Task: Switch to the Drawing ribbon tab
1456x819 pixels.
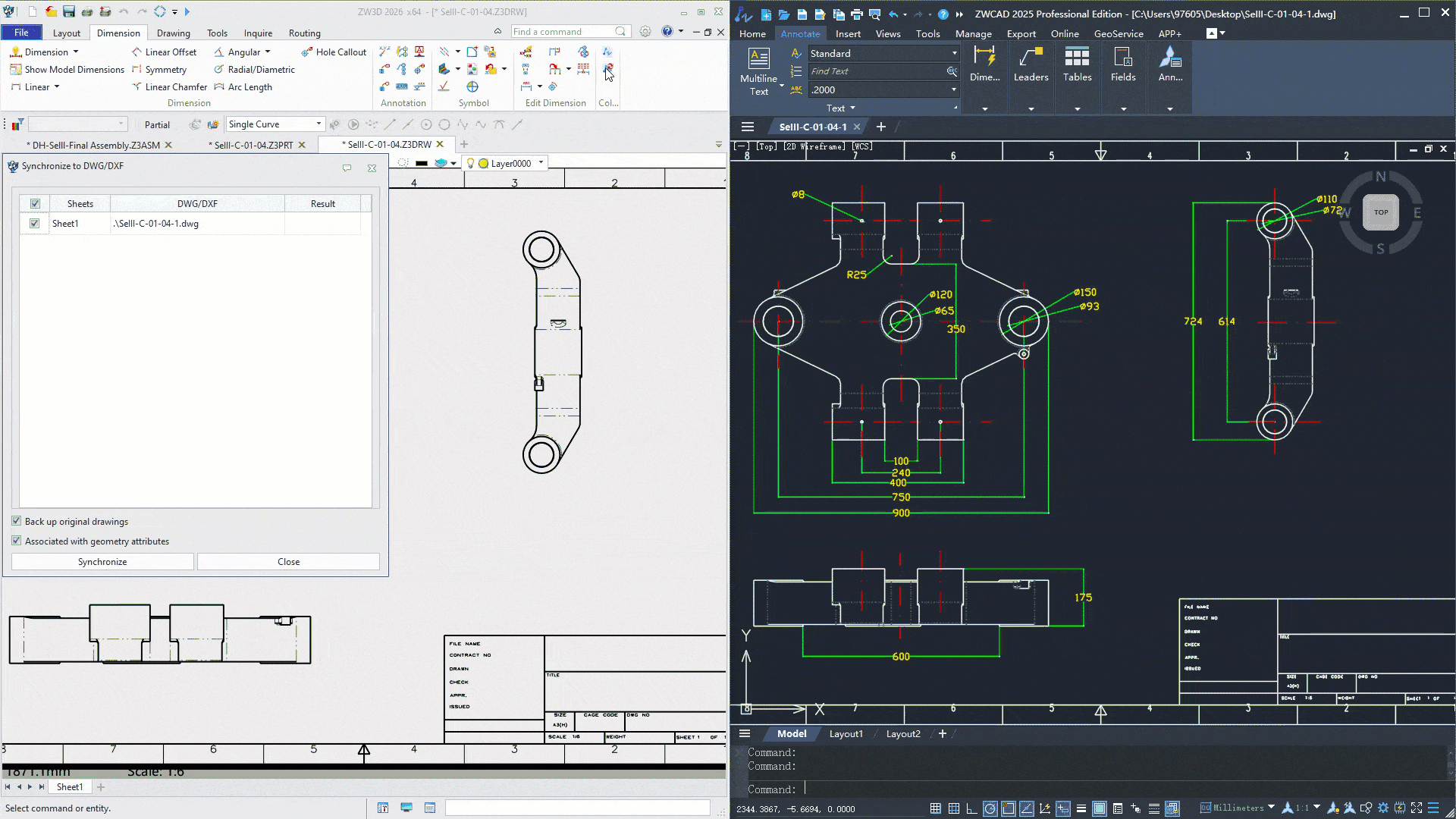Action: (174, 33)
